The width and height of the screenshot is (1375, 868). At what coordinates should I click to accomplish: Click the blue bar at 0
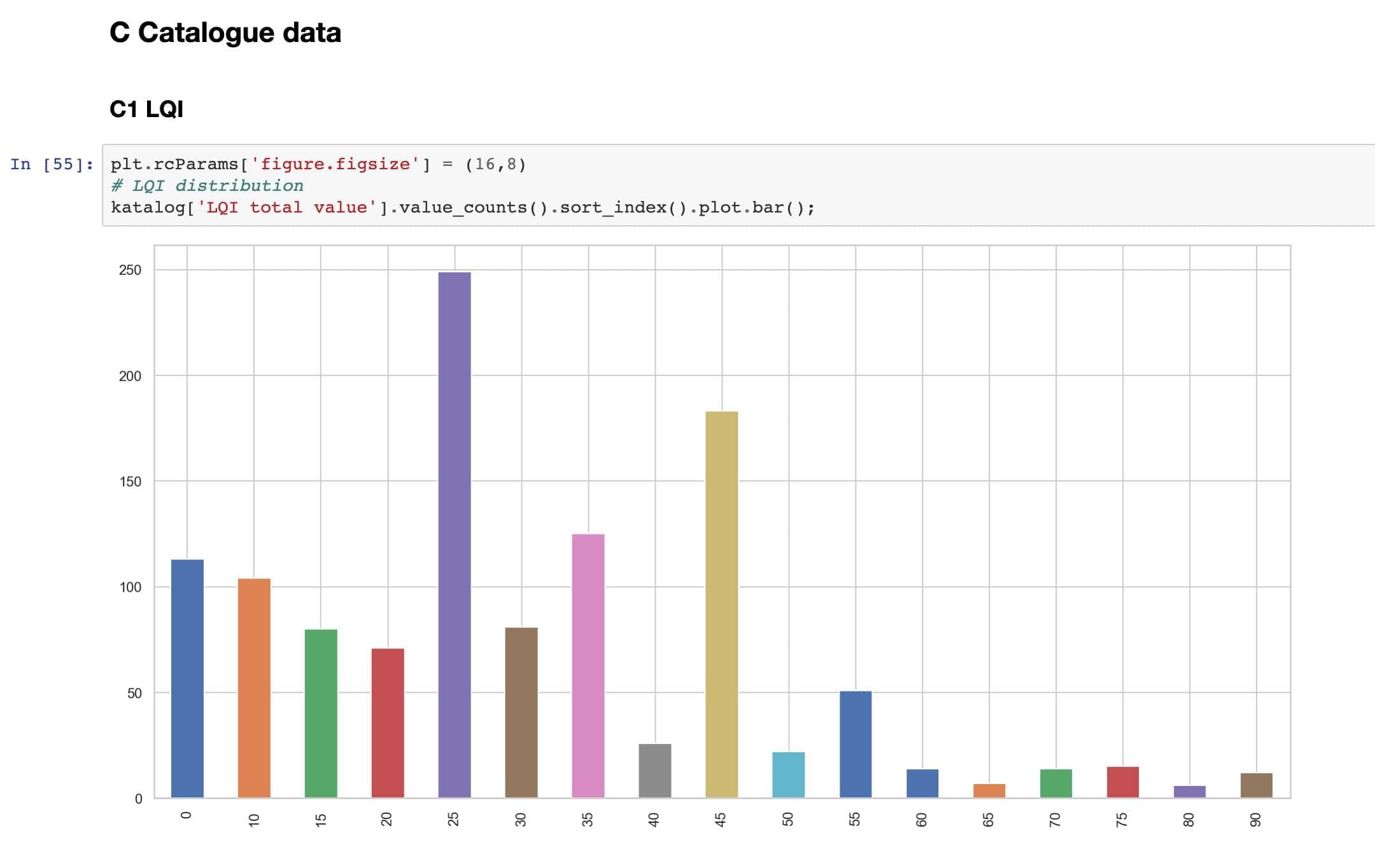(x=187, y=678)
